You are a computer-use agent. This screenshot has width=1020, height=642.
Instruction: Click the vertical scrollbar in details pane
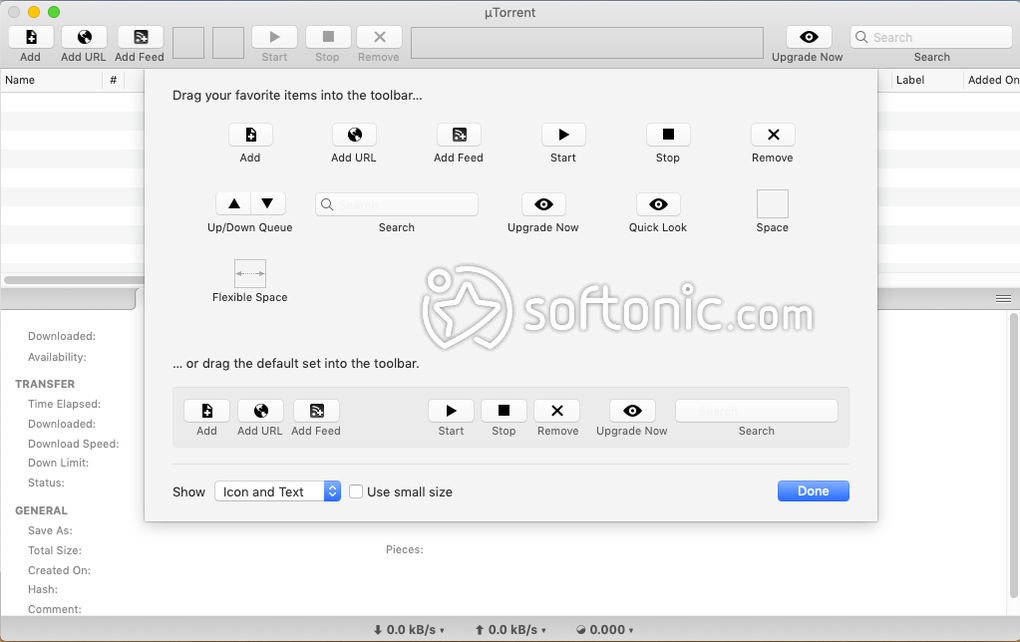point(1013,455)
